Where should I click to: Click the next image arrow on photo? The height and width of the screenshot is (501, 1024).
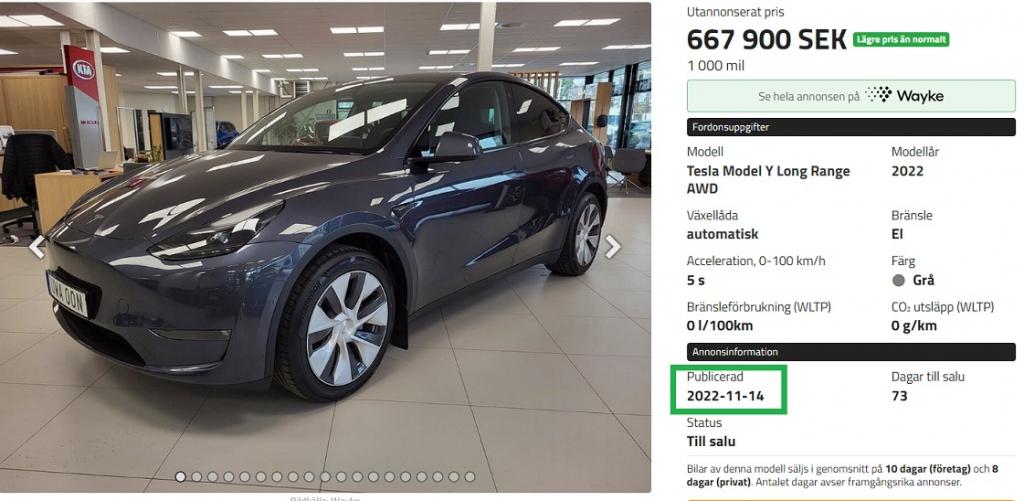pyautogui.click(x=612, y=247)
